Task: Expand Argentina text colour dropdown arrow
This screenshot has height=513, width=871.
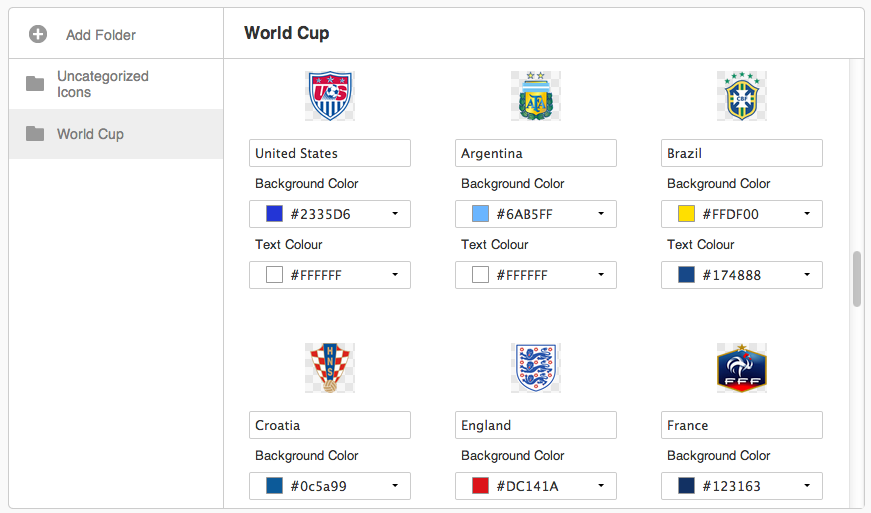Action: [x=601, y=275]
